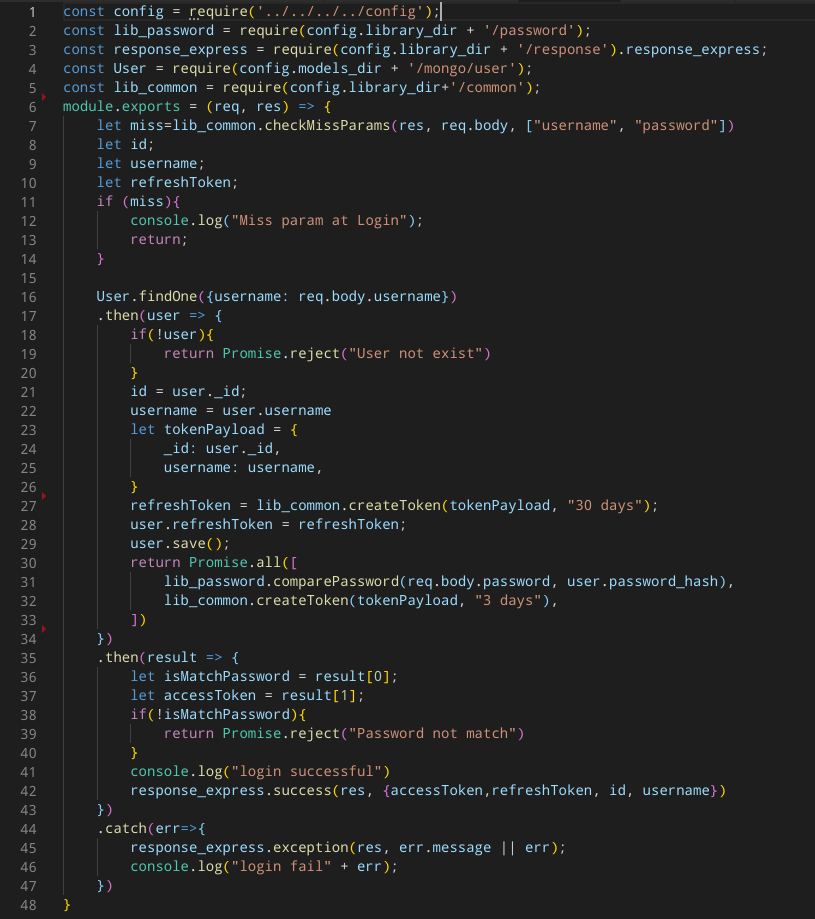Click the red gutter marker below line 5
815x919 pixels.
coord(44,96)
